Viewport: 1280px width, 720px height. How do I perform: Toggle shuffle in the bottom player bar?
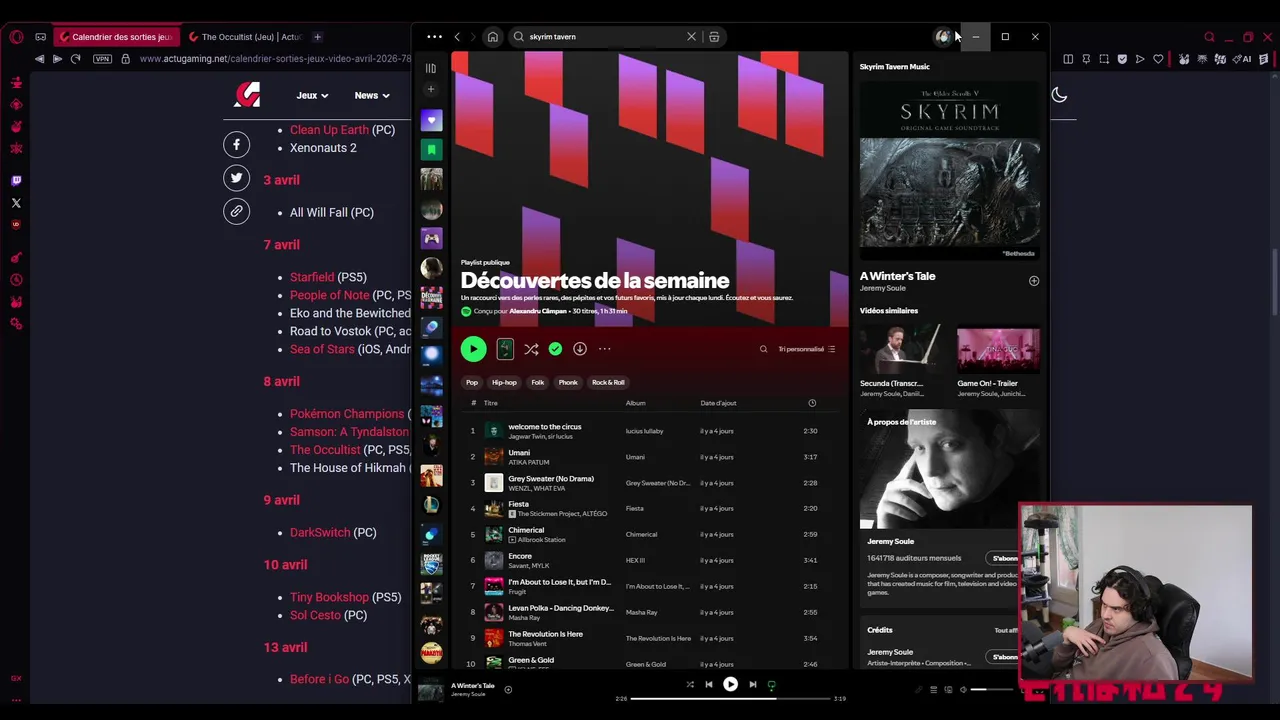pos(689,685)
